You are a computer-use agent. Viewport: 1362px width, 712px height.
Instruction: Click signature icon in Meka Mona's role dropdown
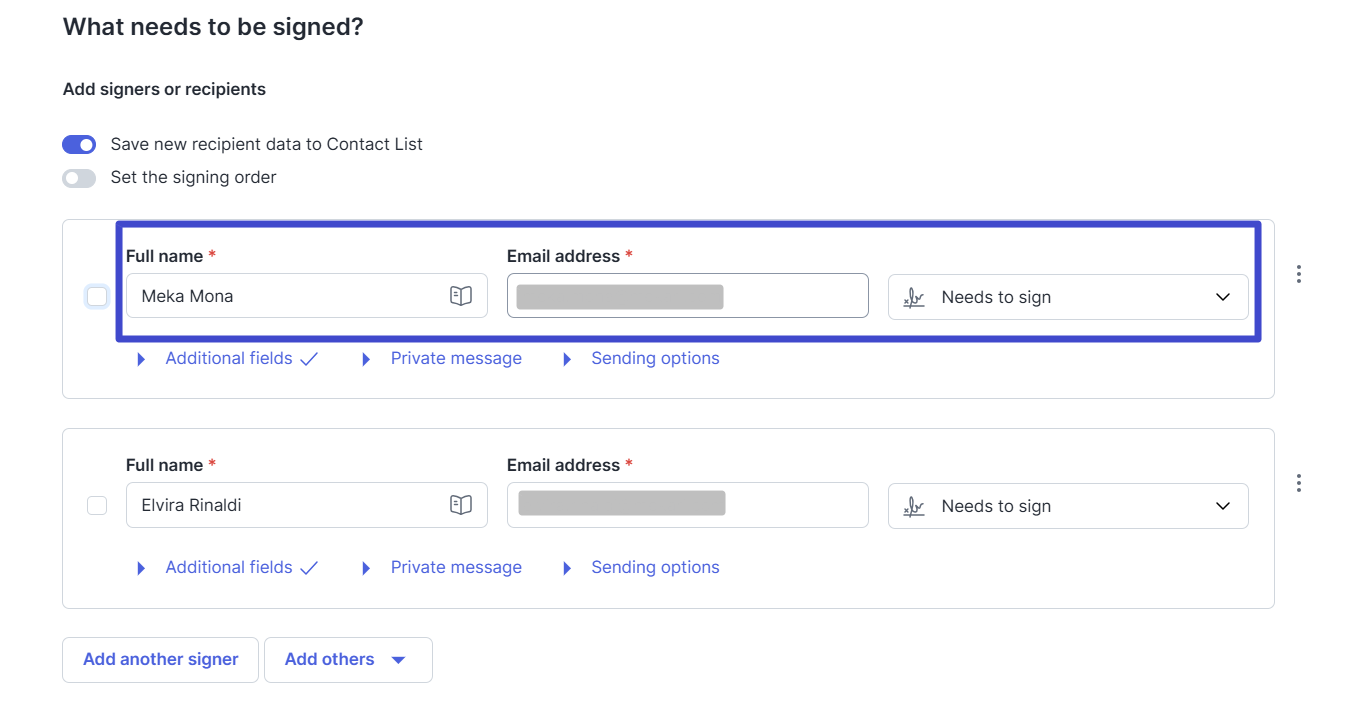[x=914, y=297]
